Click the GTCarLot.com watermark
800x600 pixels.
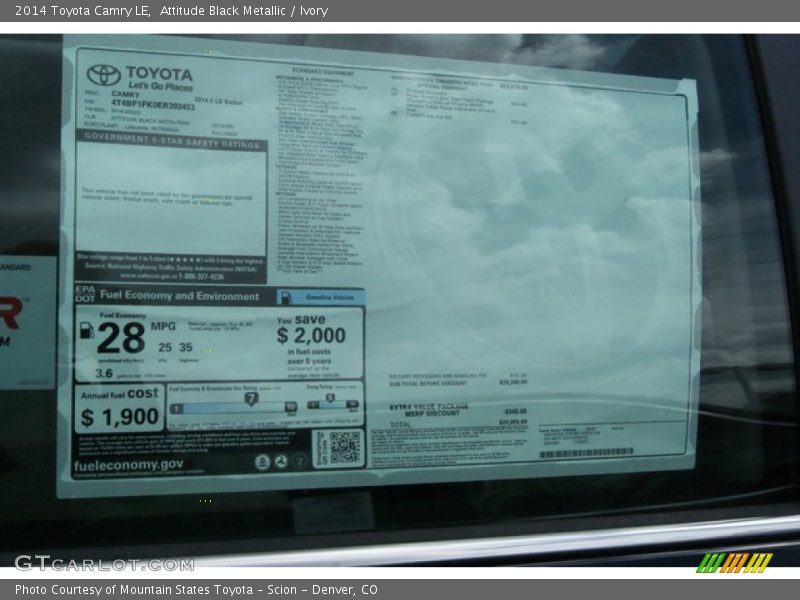(x=103, y=563)
